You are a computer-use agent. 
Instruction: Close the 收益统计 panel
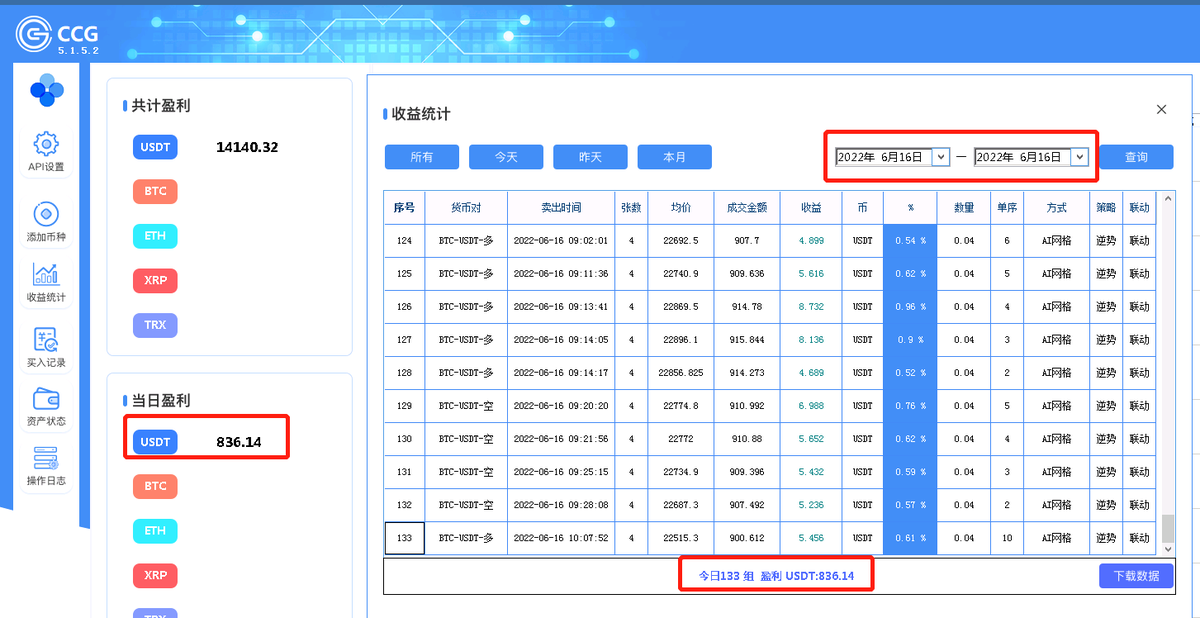pyautogui.click(x=1161, y=110)
